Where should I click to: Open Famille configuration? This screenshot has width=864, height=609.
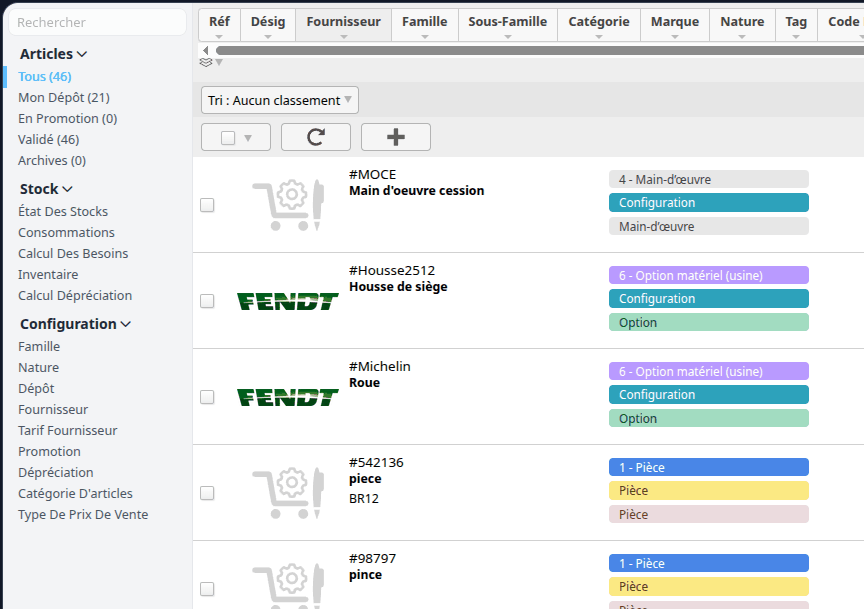tap(39, 347)
